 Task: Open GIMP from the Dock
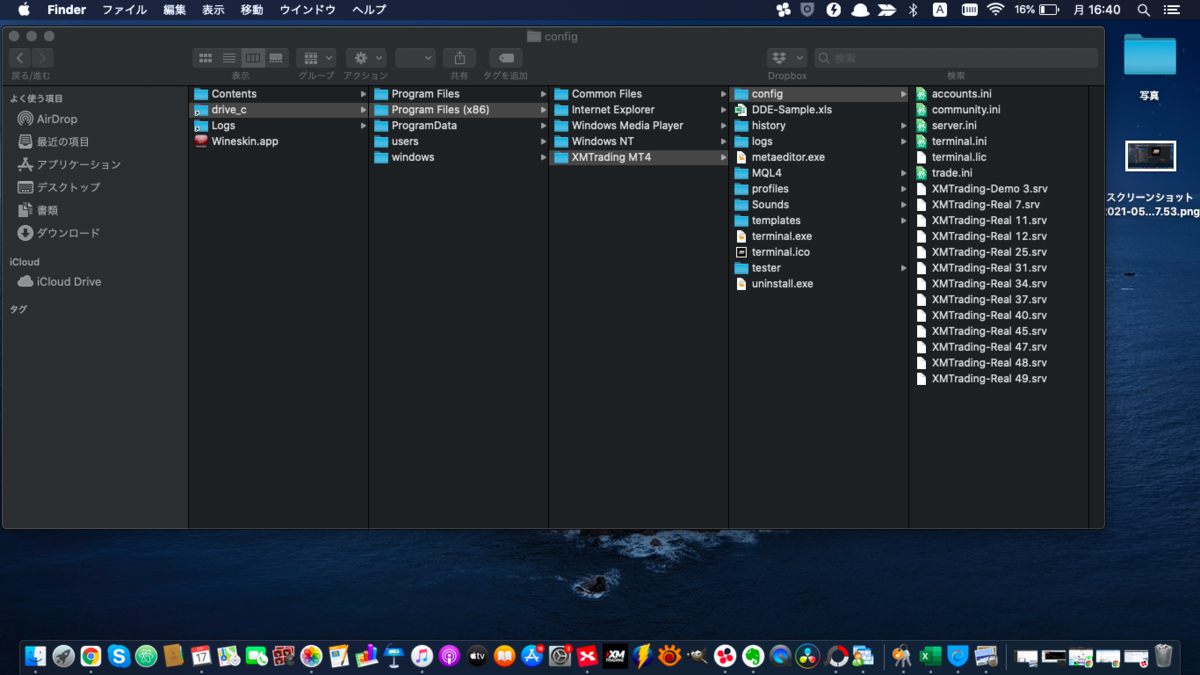[697, 657]
